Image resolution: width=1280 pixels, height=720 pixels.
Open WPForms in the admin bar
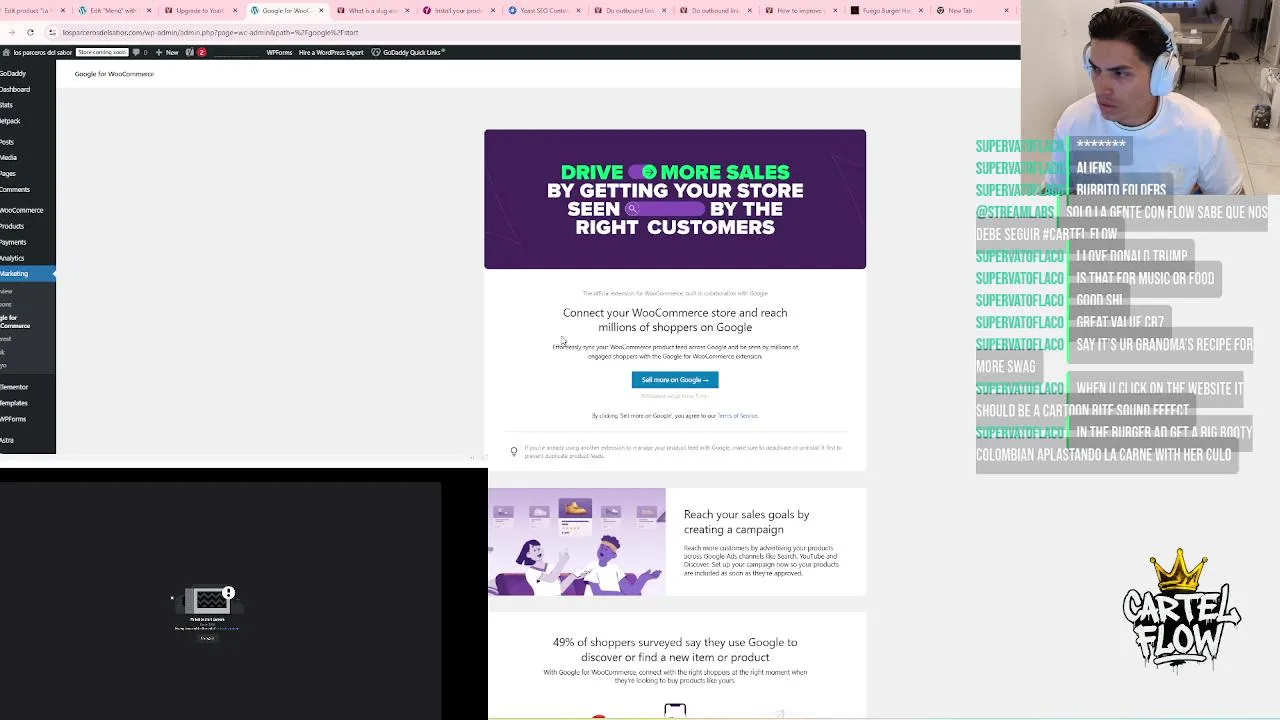point(279,52)
